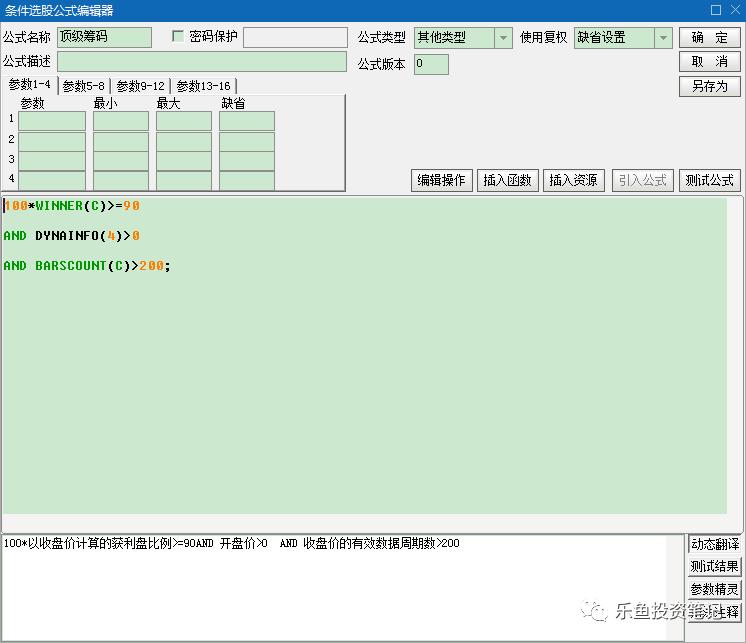Click the WINNER(C) formula line
Image resolution: width=746 pixels, height=643 pixels.
click(72, 206)
